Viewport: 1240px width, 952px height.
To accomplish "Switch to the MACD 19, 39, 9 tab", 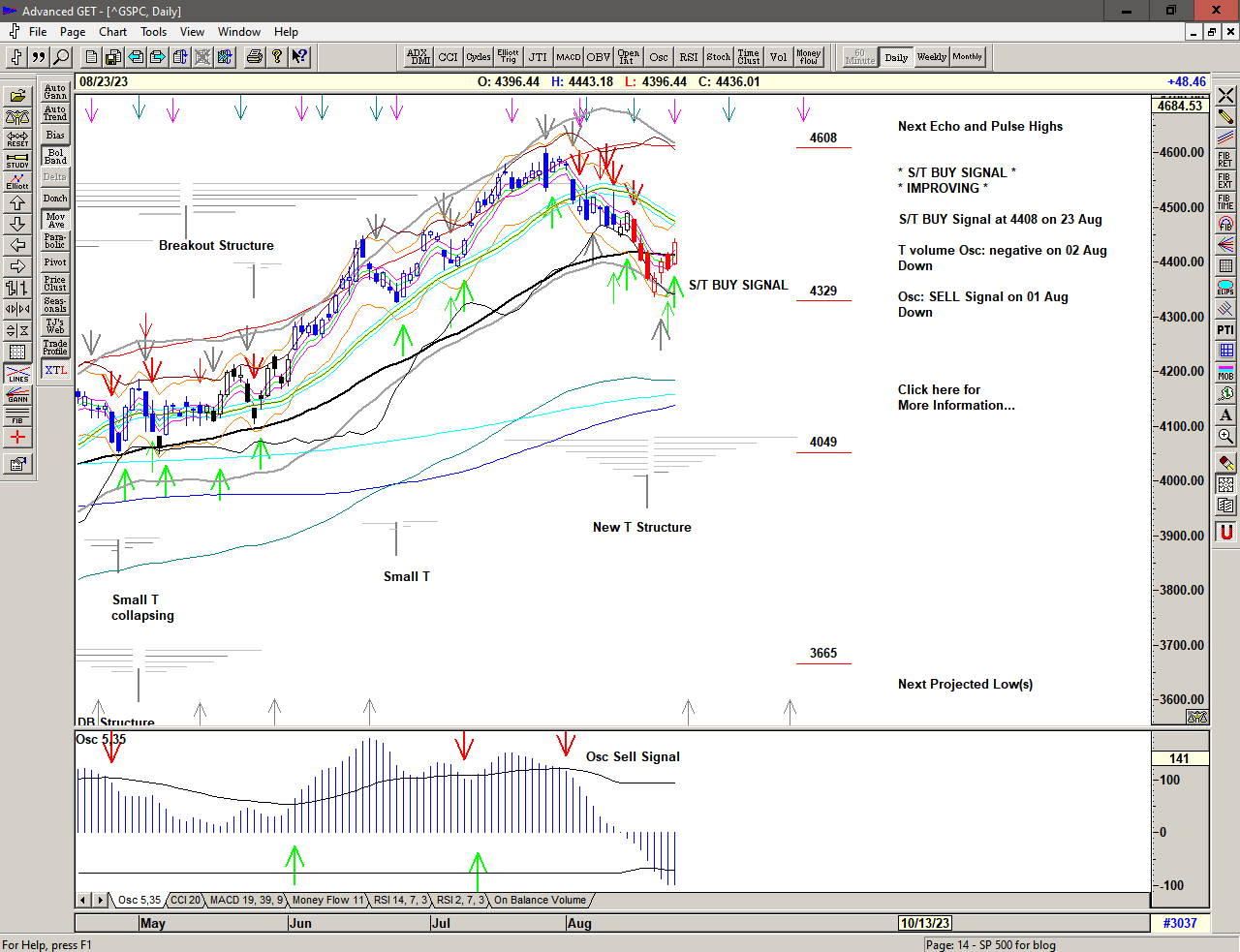I will [246, 901].
